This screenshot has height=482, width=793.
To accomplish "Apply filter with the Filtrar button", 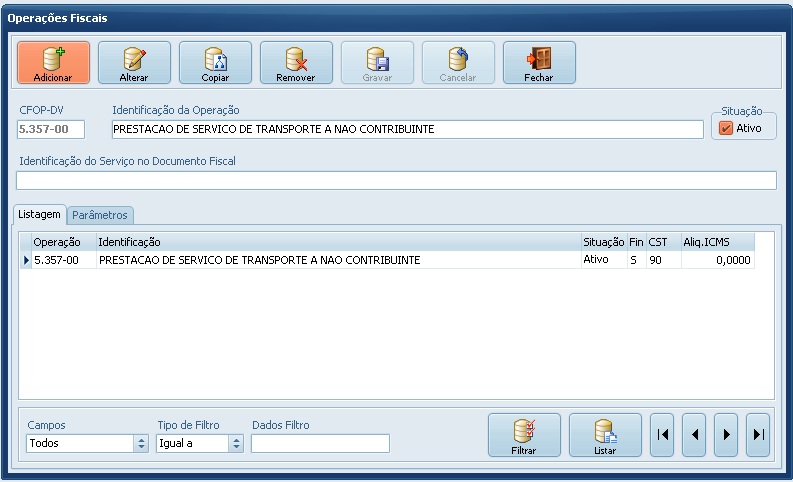I will (524, 435).
